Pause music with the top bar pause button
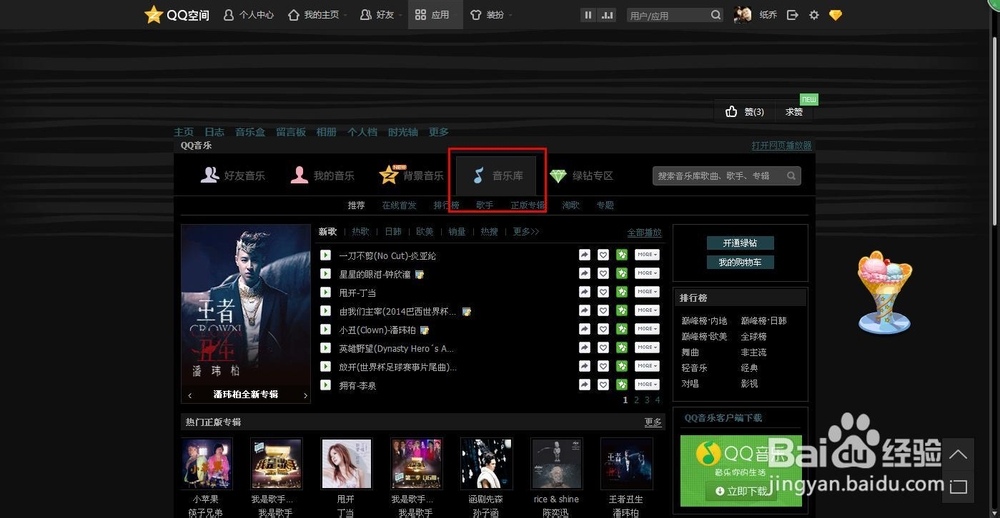 pos(589,15)
